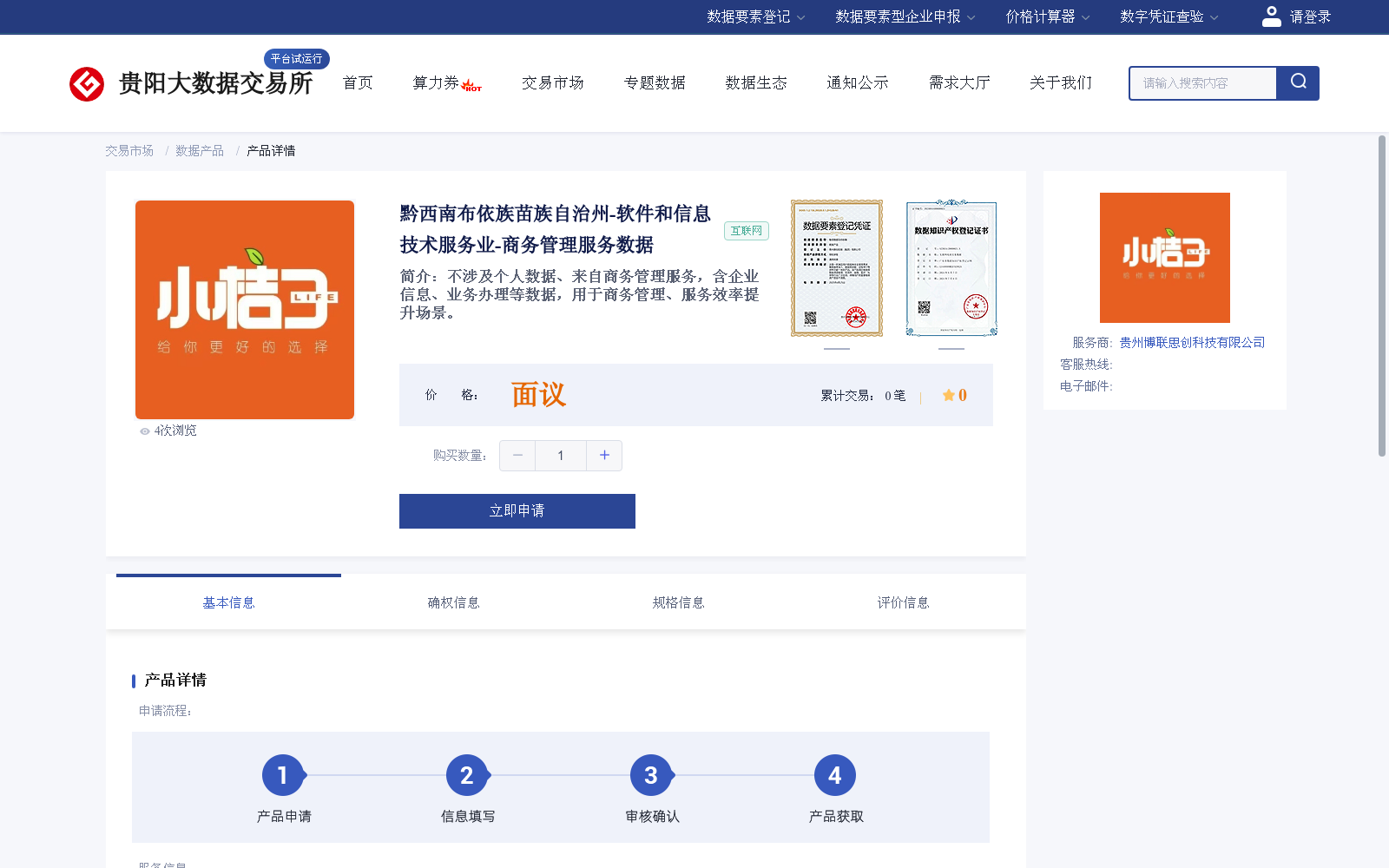Switch to the 规格信息 tab
This screenshot has width=1389, height=868.
tap(678, 602)
